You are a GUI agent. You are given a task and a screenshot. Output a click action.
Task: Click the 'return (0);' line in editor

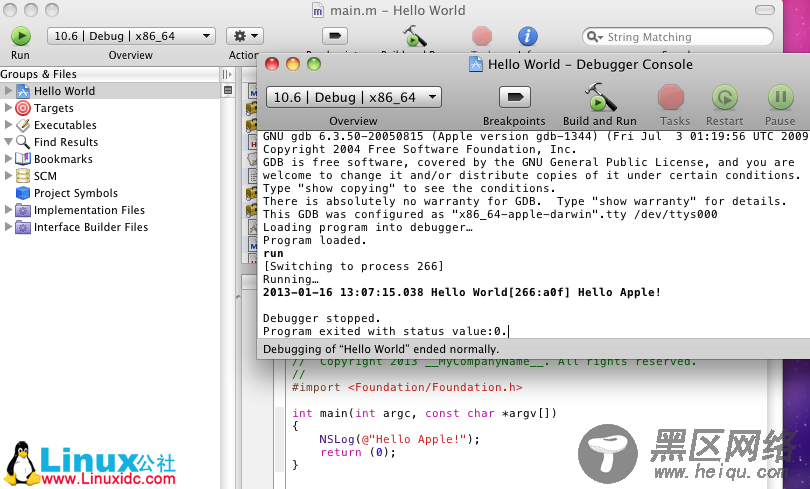point(358,452)
